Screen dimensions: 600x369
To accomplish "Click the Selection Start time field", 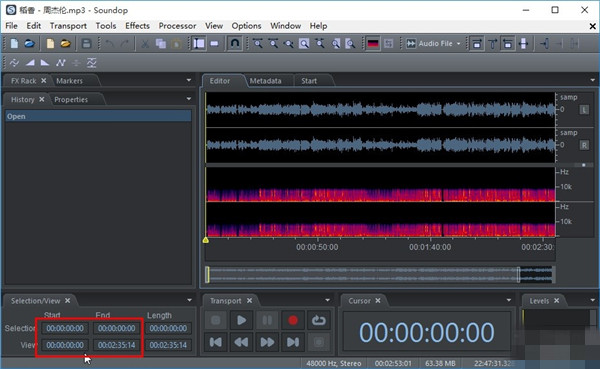I will pyautogui.click(x=65, y=328).
